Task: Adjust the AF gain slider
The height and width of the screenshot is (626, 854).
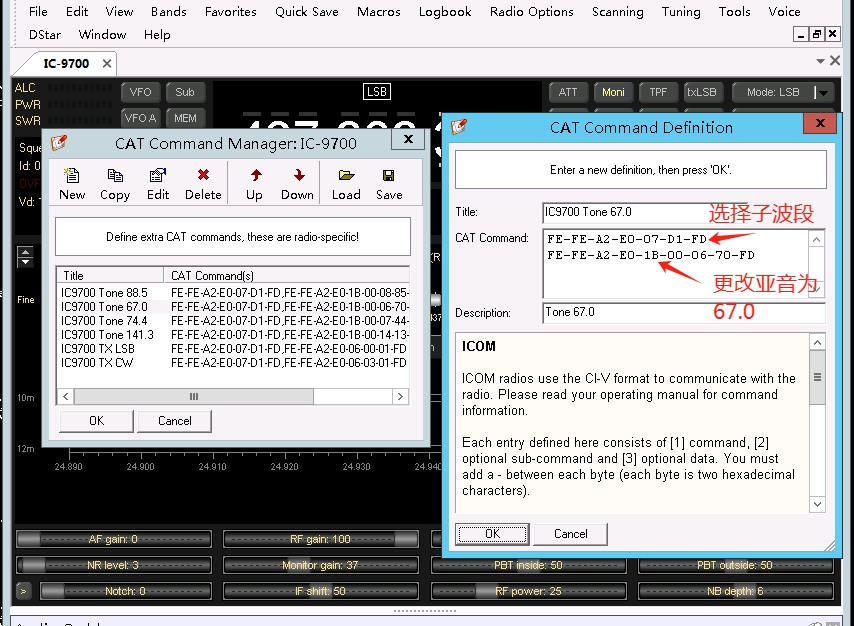Action: tap(114, 539)
